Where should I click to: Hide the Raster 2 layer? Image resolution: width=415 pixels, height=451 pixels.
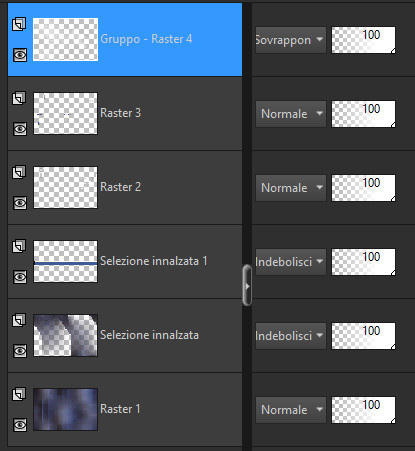tap(20, 203)
